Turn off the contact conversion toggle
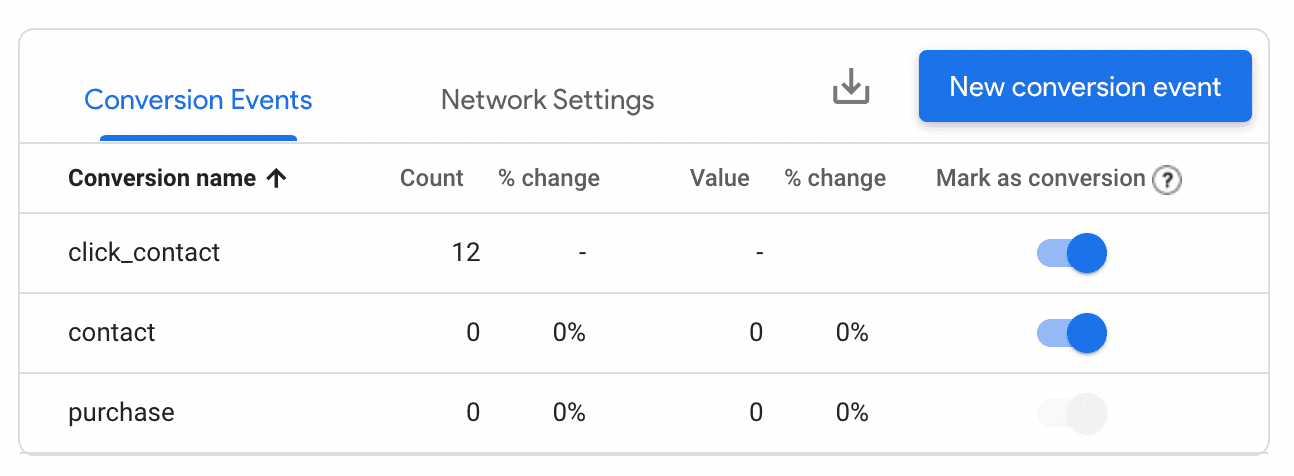The image size is (1294, 476). (x=1072, y=333)
